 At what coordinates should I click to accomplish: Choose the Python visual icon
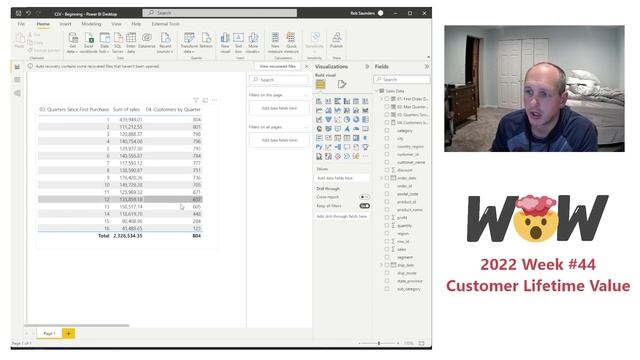(319, 147)
